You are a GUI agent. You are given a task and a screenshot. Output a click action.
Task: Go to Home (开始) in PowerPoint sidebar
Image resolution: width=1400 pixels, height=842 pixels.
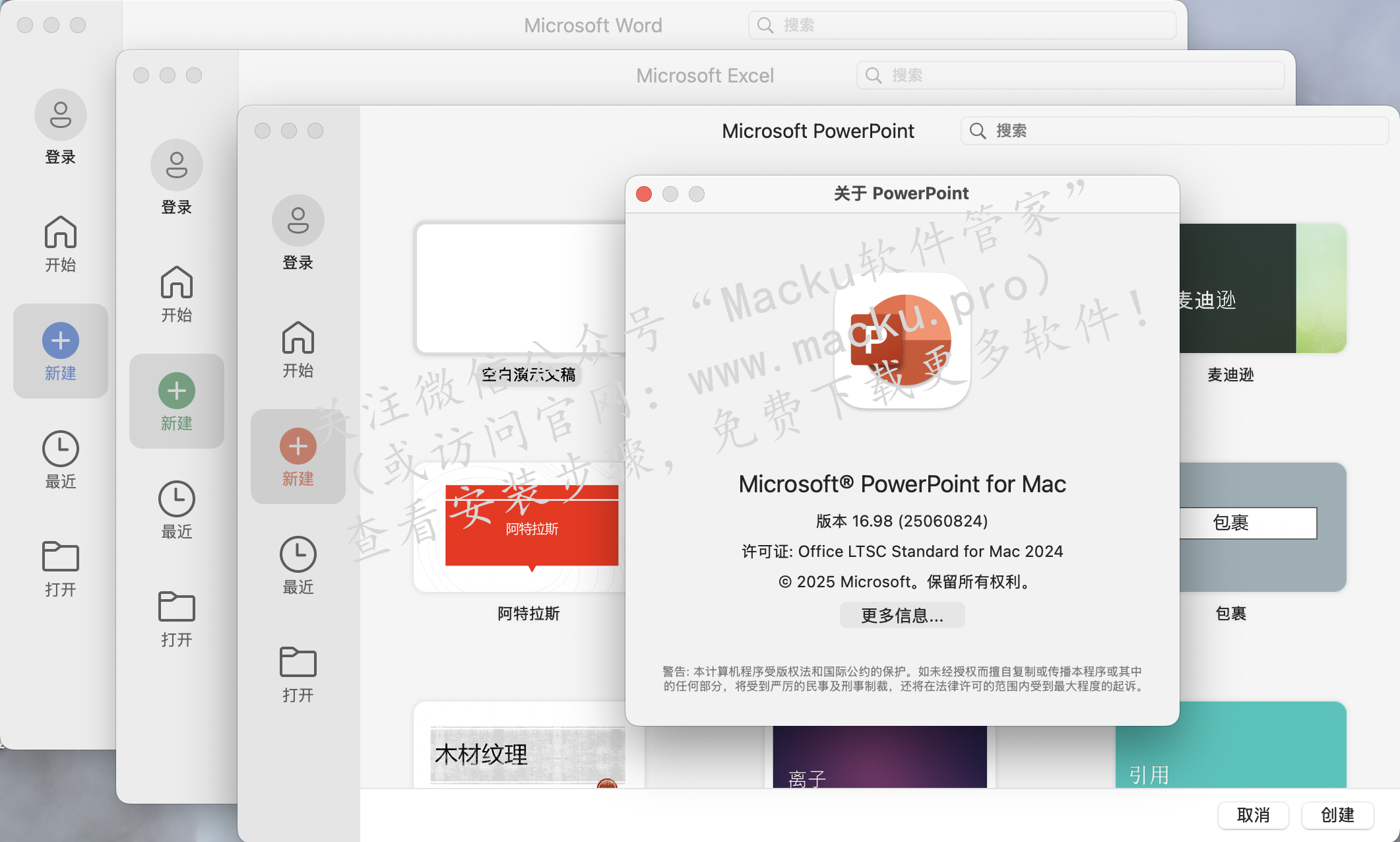pyautogui.click(x=298, y=349)
